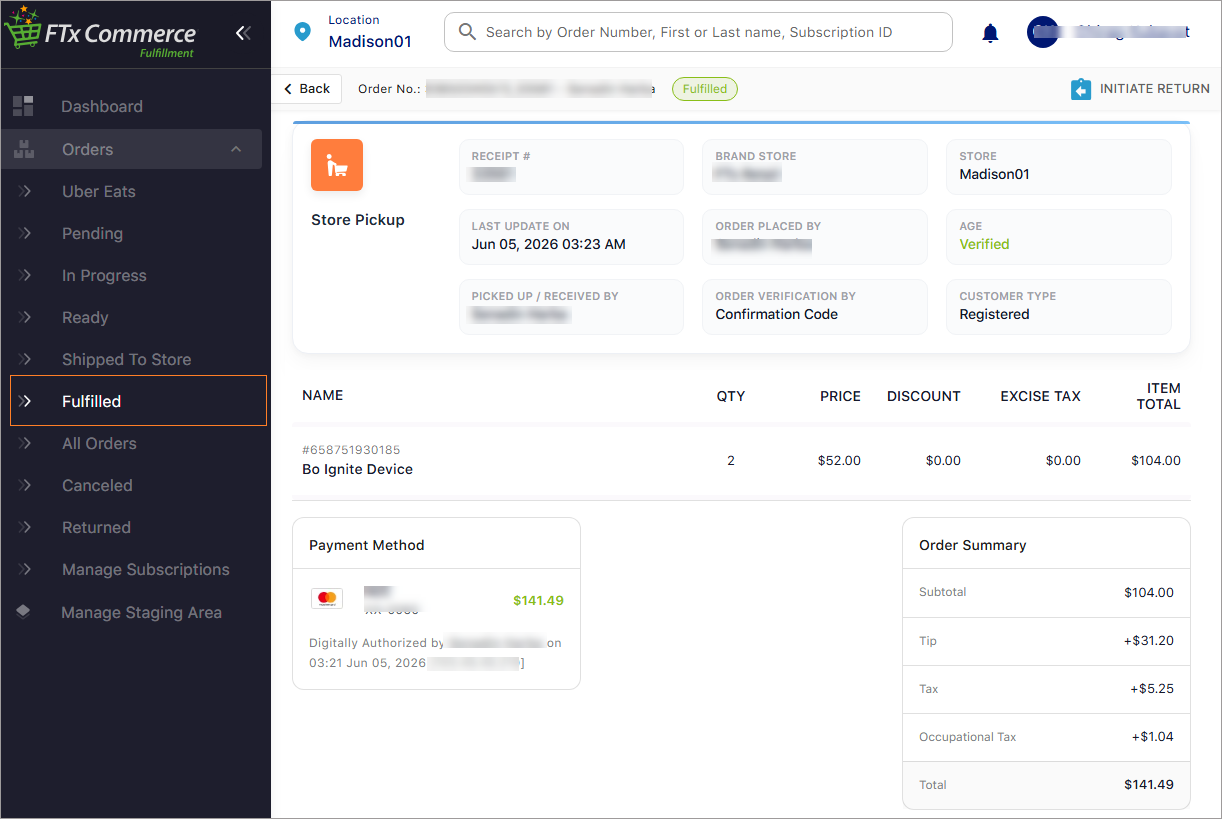Image resolution: width=1222 pixels, height=819 pixels.
Task: Click the chevron icon beside Canceled
Action: tap(26, 485)
